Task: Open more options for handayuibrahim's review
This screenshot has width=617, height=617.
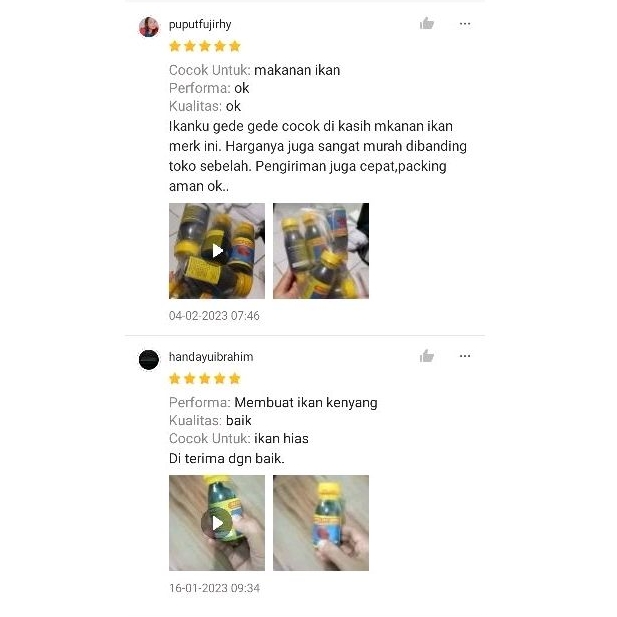Action: coord(465,356)
